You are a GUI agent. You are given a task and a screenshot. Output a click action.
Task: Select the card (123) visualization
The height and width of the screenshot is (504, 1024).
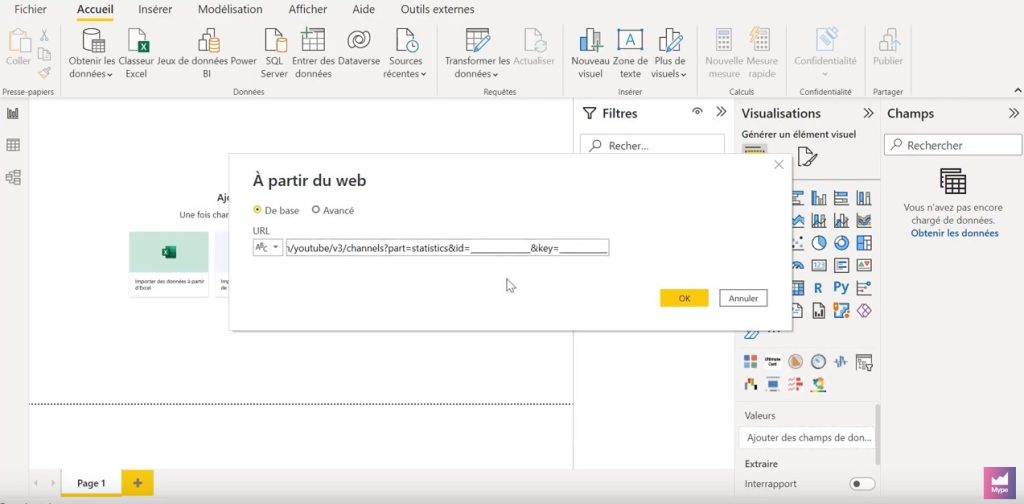click(x=819, y=265)
